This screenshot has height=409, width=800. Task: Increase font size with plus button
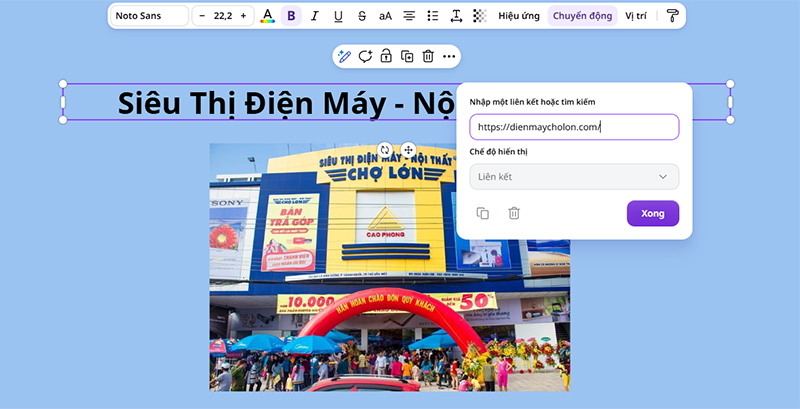coord(243,16)
